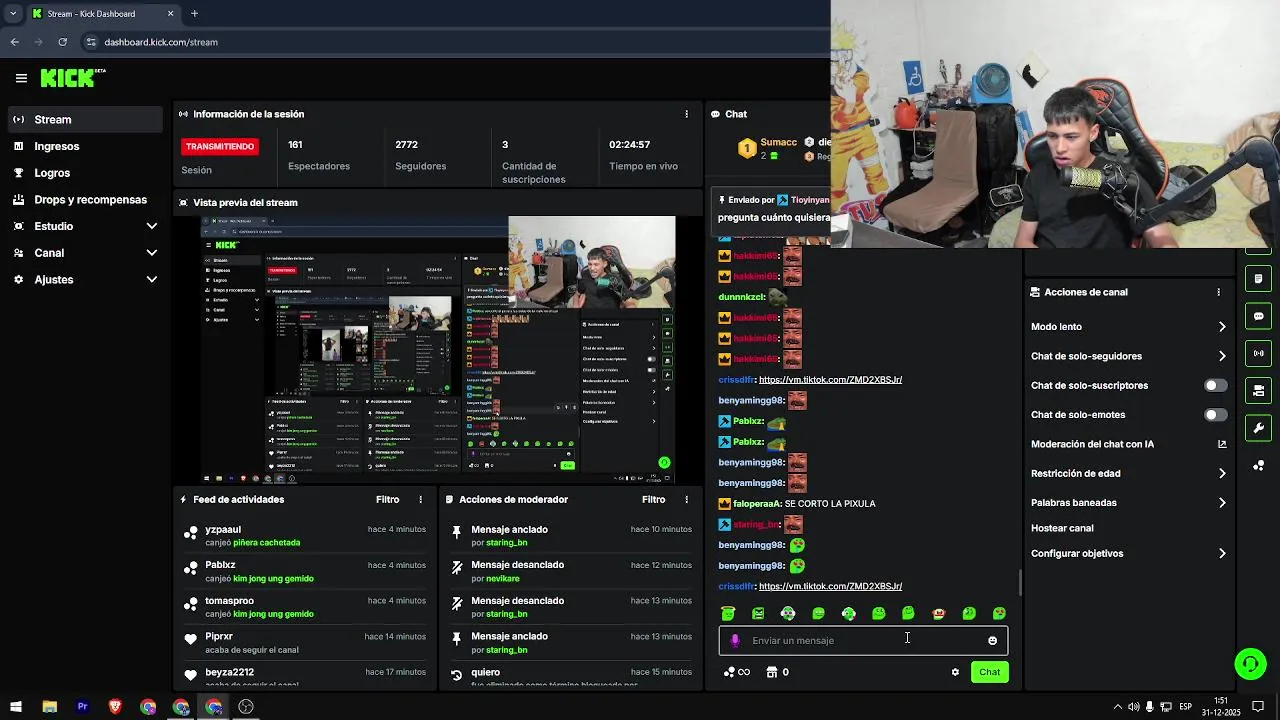Open Brave browser from taskbar
This screenshot has width=1280, height=720.
115,707
